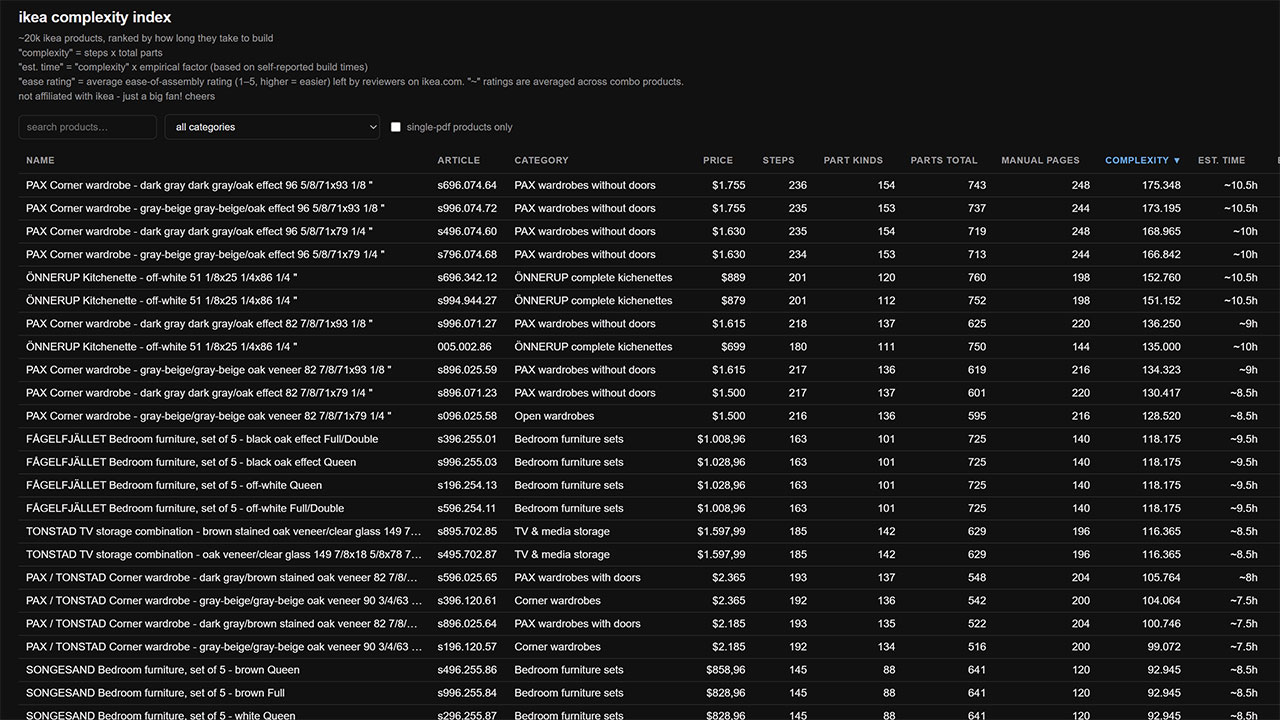
Task: Select article number s396.255.01
Action: (467, 438)
